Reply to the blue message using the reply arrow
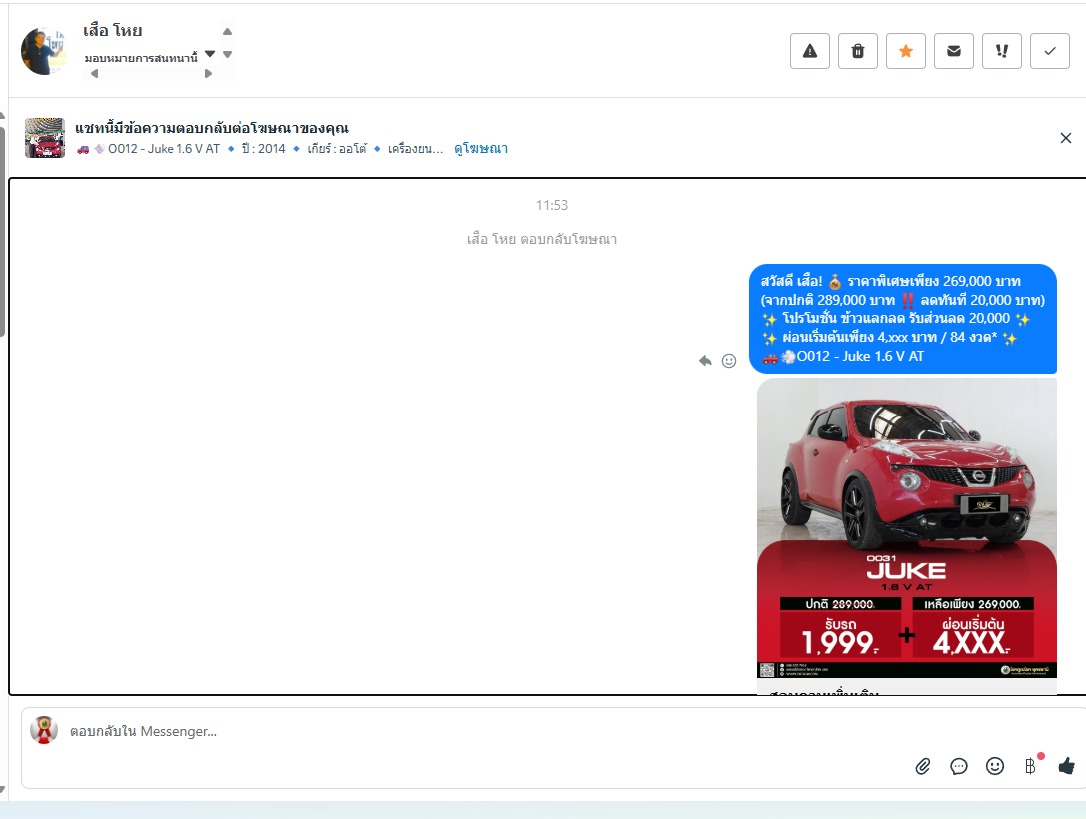 point(705,360)
